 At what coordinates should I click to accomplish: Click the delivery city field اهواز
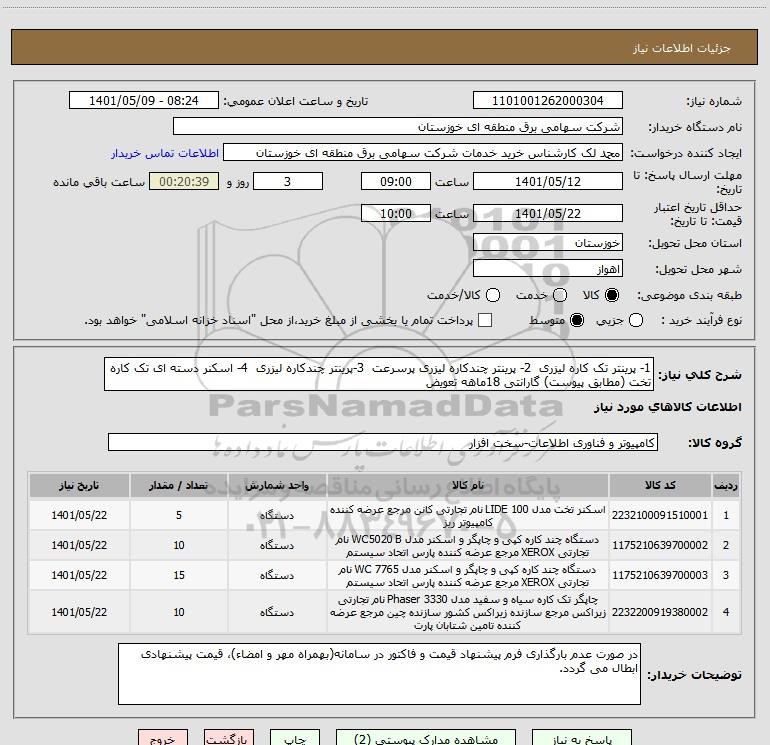[548, 269]
